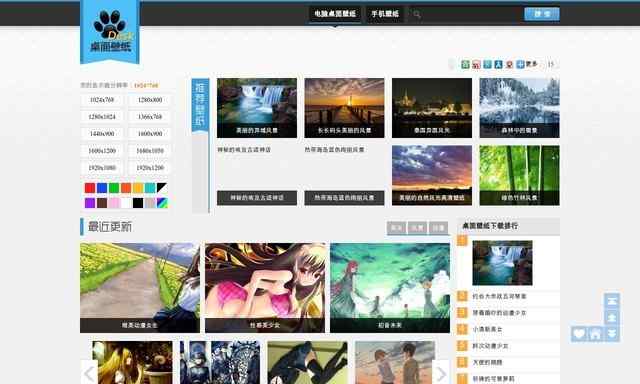This screenshot has height=384, width=640.
Task: Click the home floating icon
Action: click(x=596, y=334)
